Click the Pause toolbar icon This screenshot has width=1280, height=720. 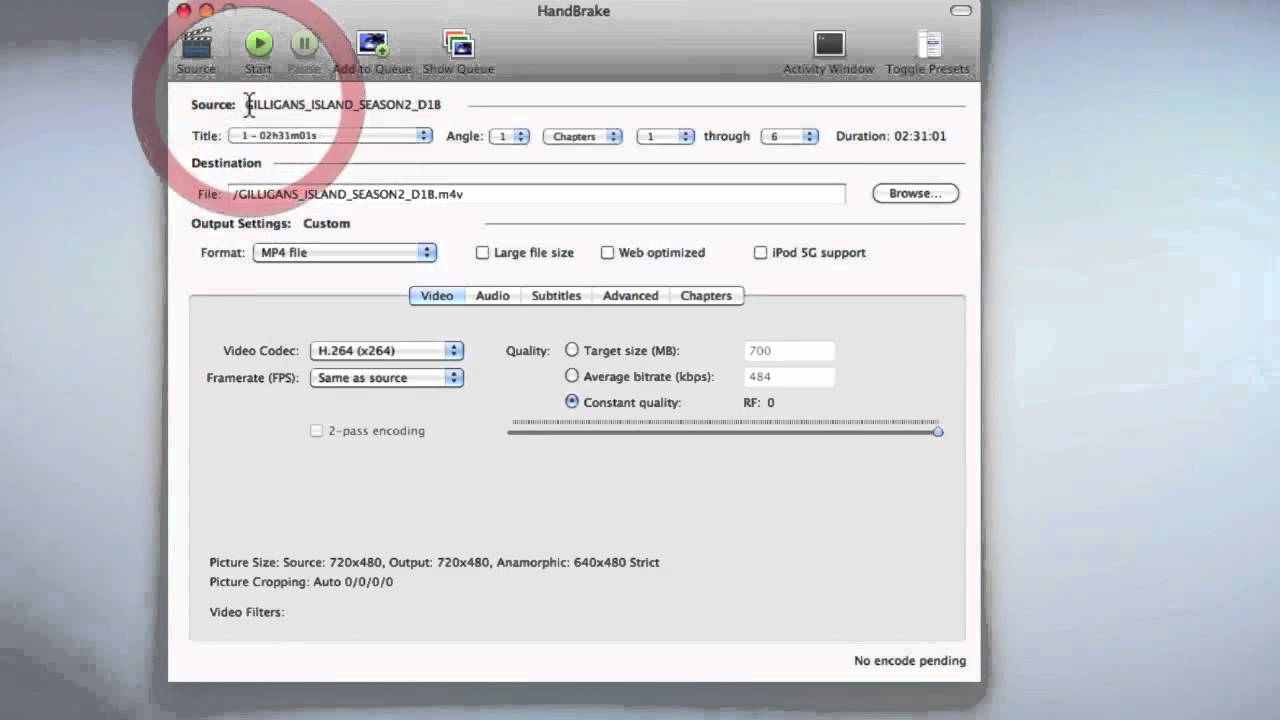pos(304,43)
